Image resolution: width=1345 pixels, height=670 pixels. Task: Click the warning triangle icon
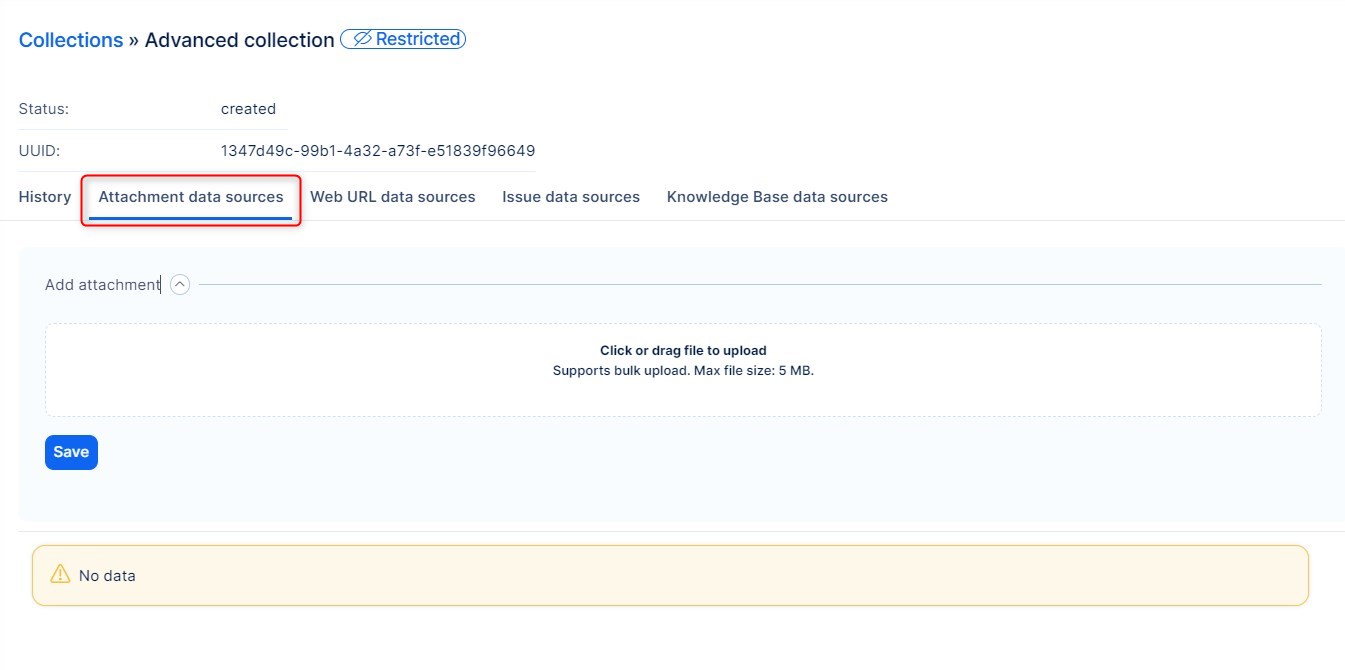pos(60,575)
